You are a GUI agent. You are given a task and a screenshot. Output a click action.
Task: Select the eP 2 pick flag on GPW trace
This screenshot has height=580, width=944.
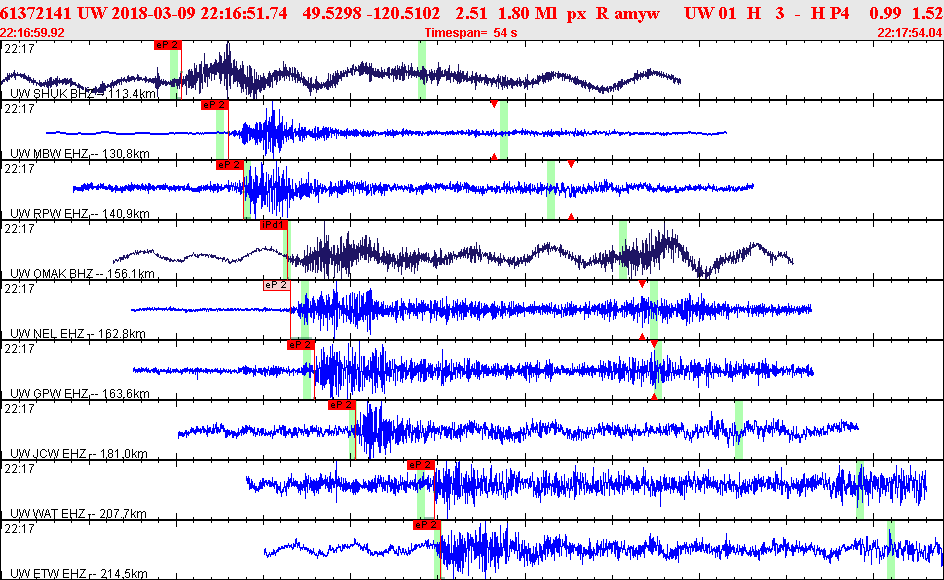(x=300, y=345)
